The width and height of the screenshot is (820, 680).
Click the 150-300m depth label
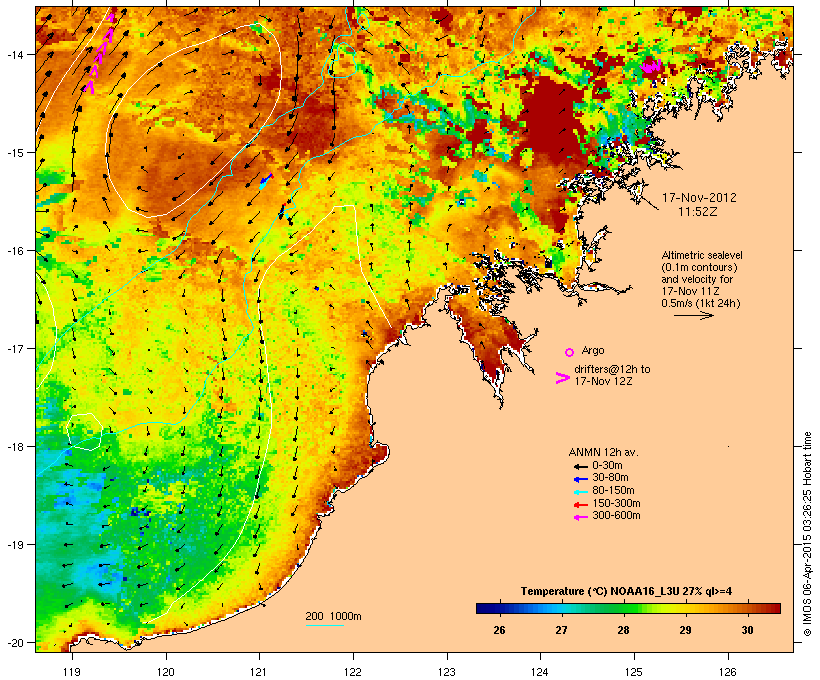tap(616, 503)
